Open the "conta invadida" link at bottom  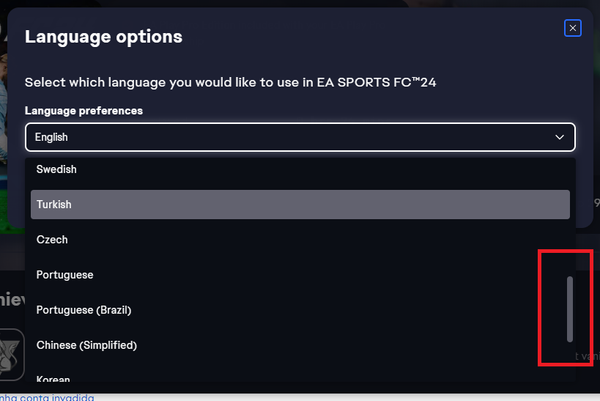tap(47, 398)
